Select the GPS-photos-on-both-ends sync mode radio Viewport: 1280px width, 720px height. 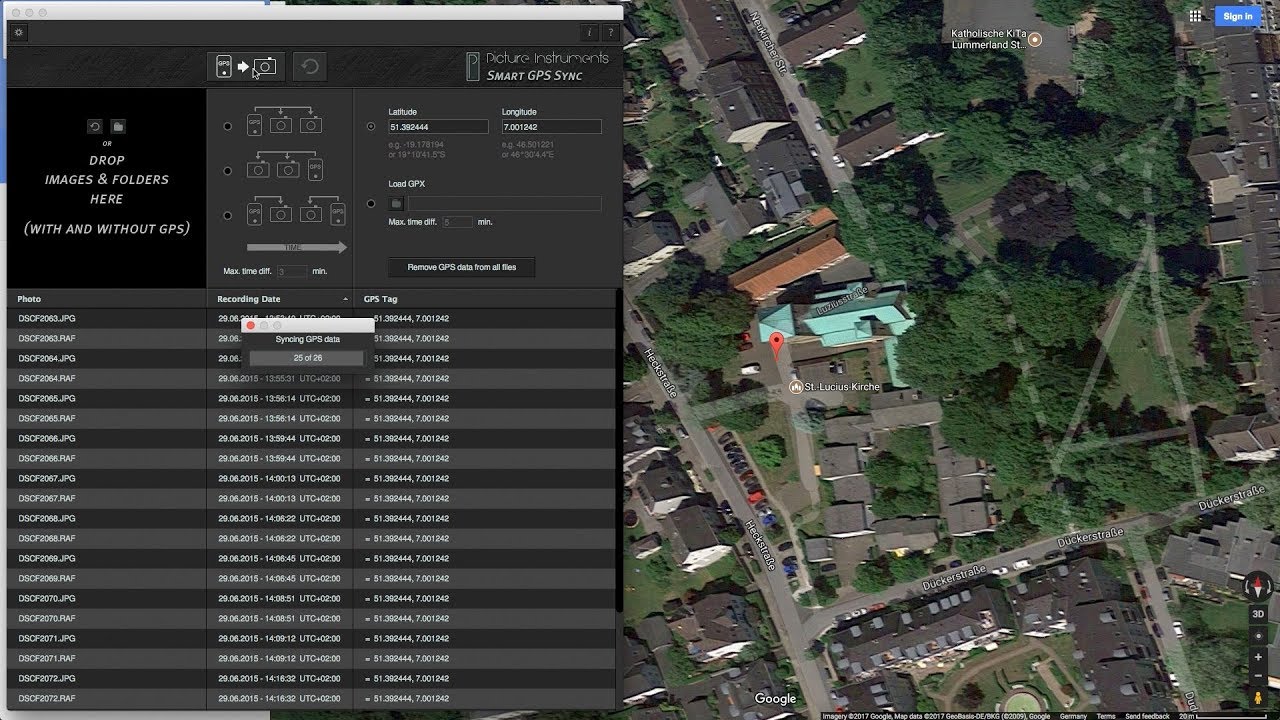coord(228,214)
